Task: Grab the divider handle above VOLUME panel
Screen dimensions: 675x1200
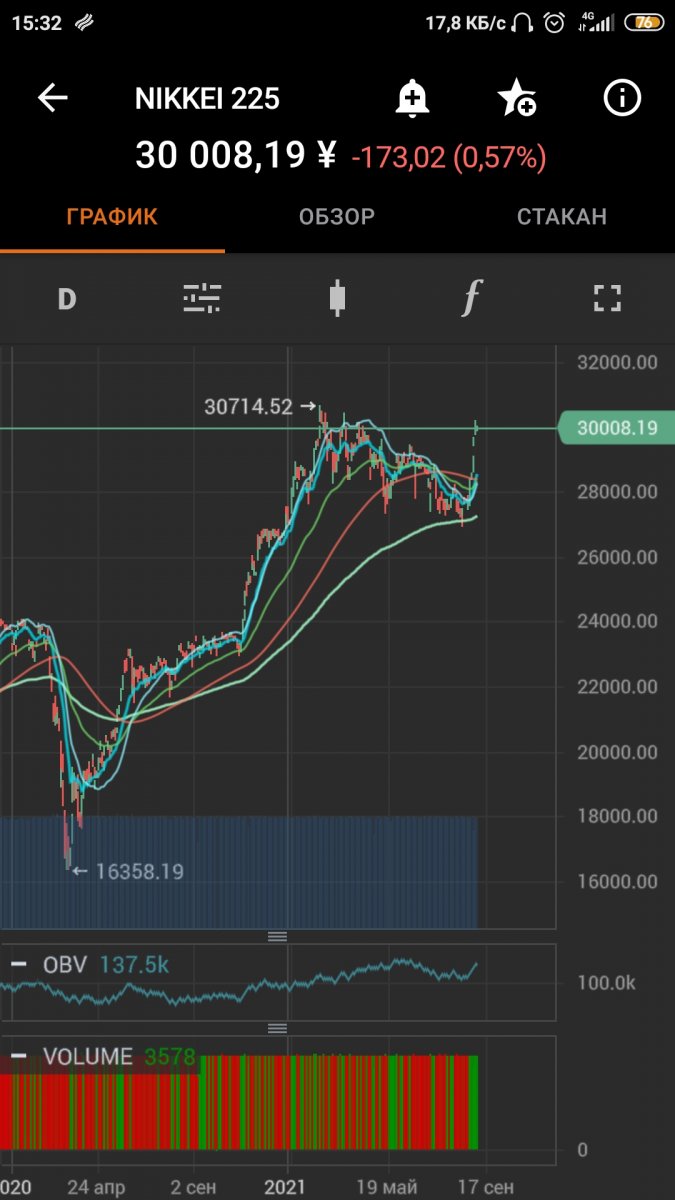Action: point(277,1028)
